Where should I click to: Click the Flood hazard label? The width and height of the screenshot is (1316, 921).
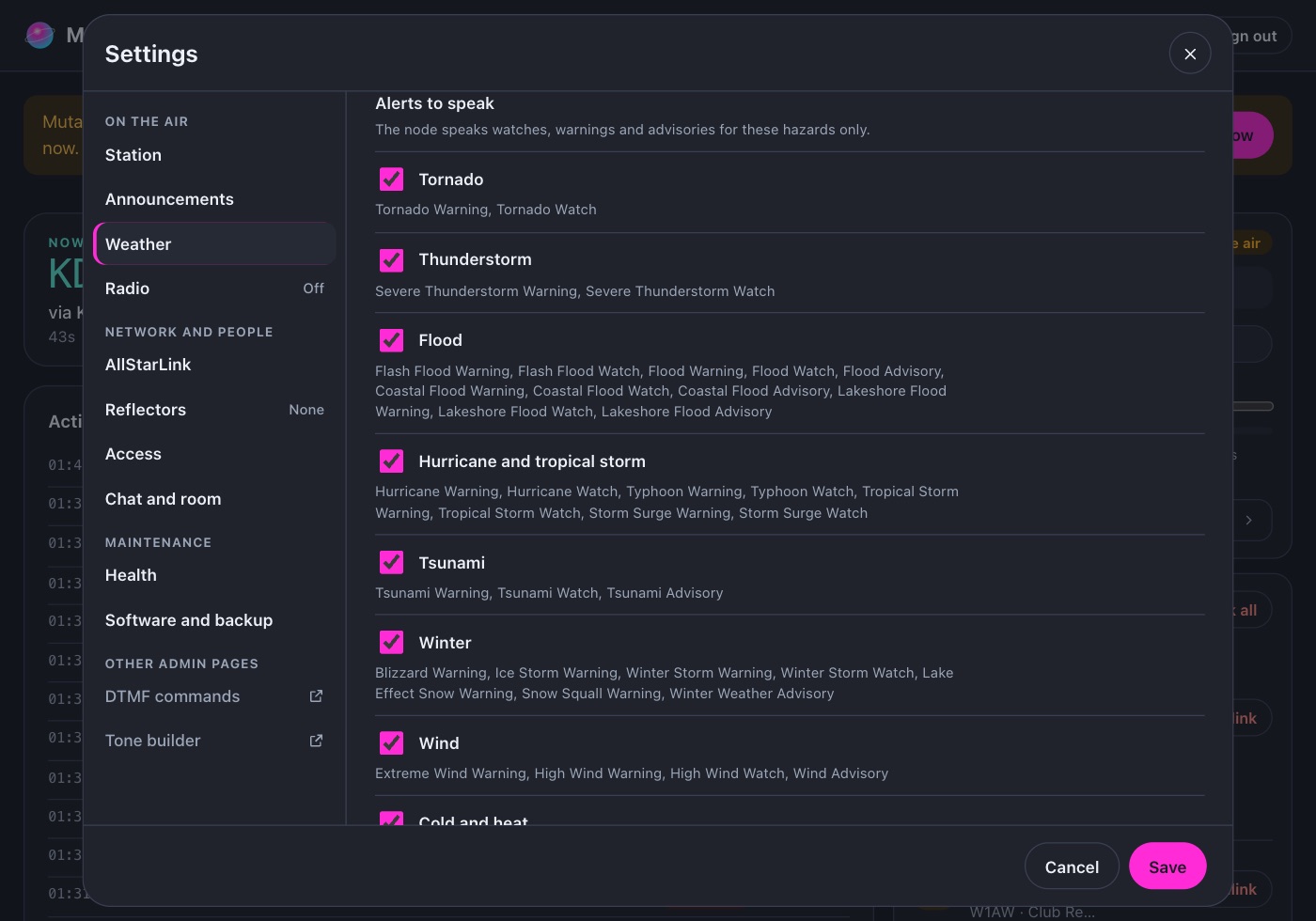(x=440, y=340)
